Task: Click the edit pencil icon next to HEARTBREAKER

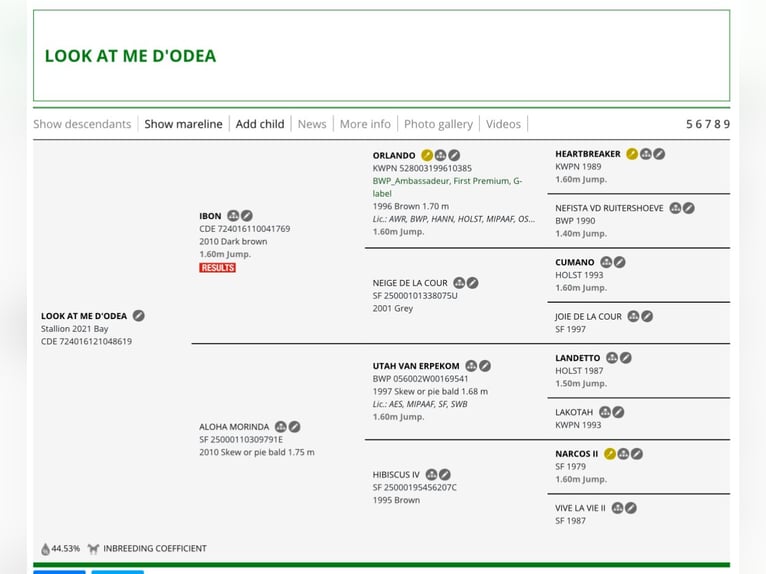Action: click(x=659, y=154)
